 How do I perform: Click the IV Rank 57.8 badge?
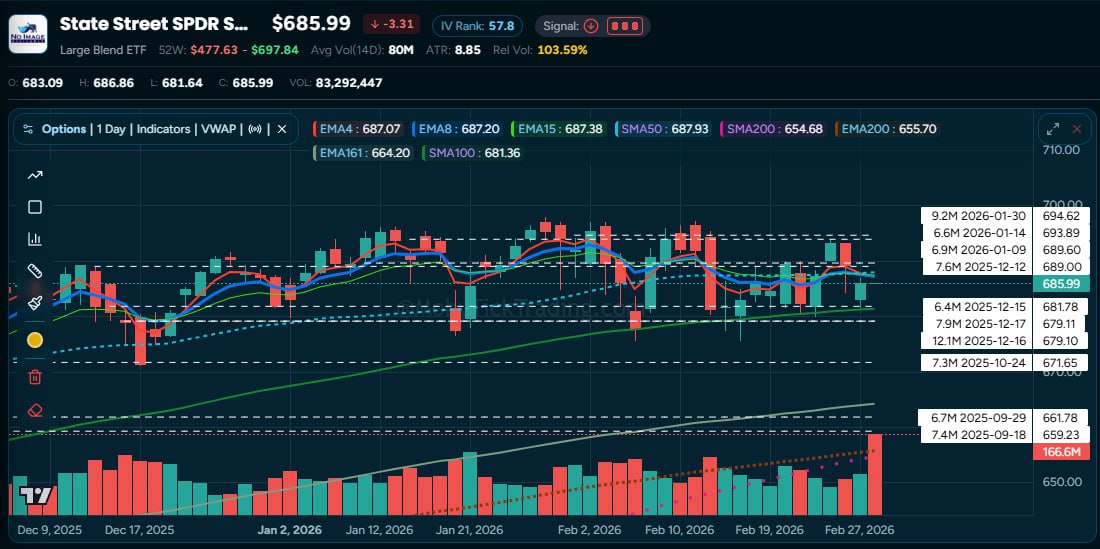tap(477, 26)
